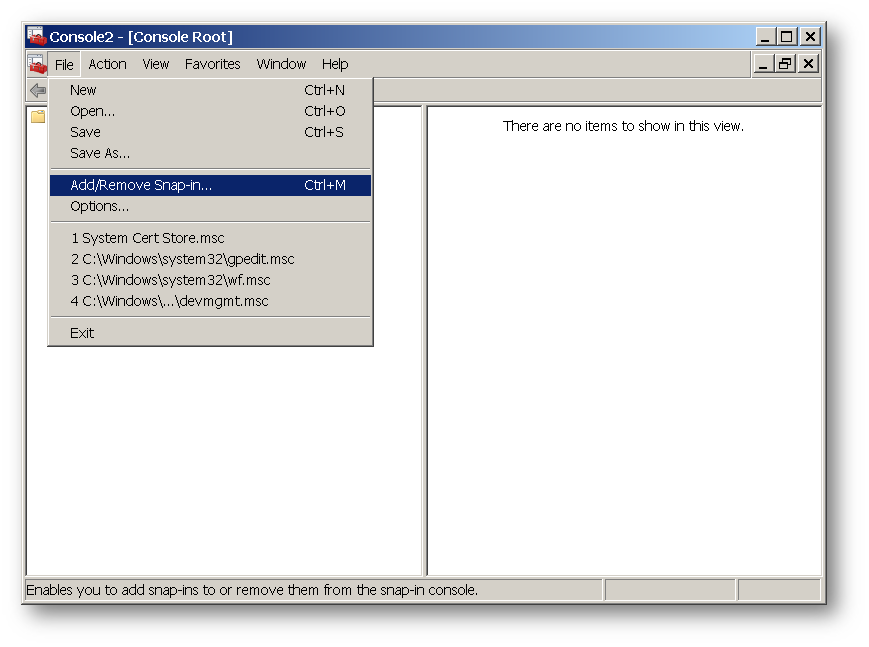Viewport: 869px width, 647px height.
Task: Open recent file devmgmt.msc
Action: pos(169,301)
